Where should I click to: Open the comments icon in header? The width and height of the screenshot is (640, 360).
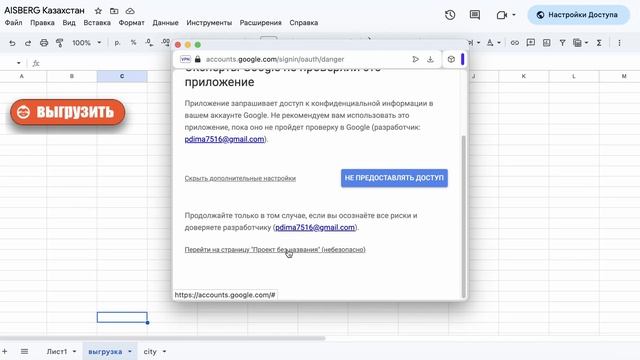tap(475, 15)
